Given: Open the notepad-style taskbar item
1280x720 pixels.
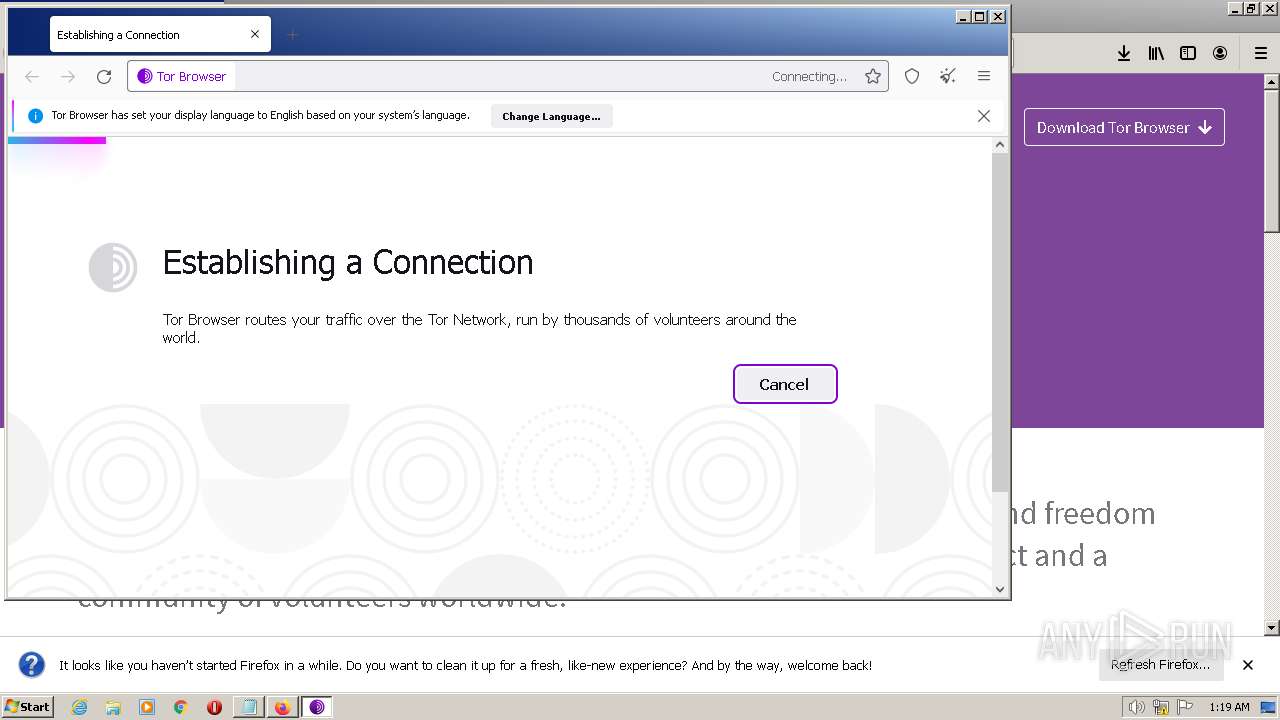Looking at the screenshot, I should pyautogui.click(x=248, y=707).
